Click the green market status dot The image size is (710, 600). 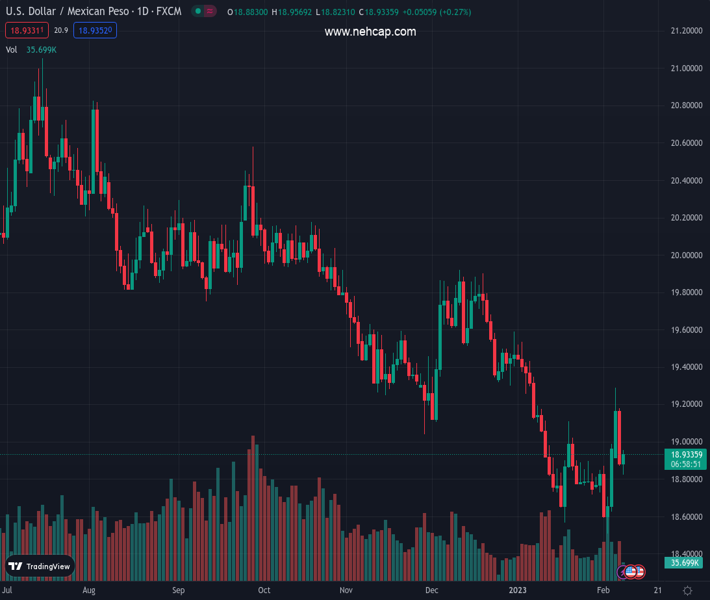(x=197, y=12)
